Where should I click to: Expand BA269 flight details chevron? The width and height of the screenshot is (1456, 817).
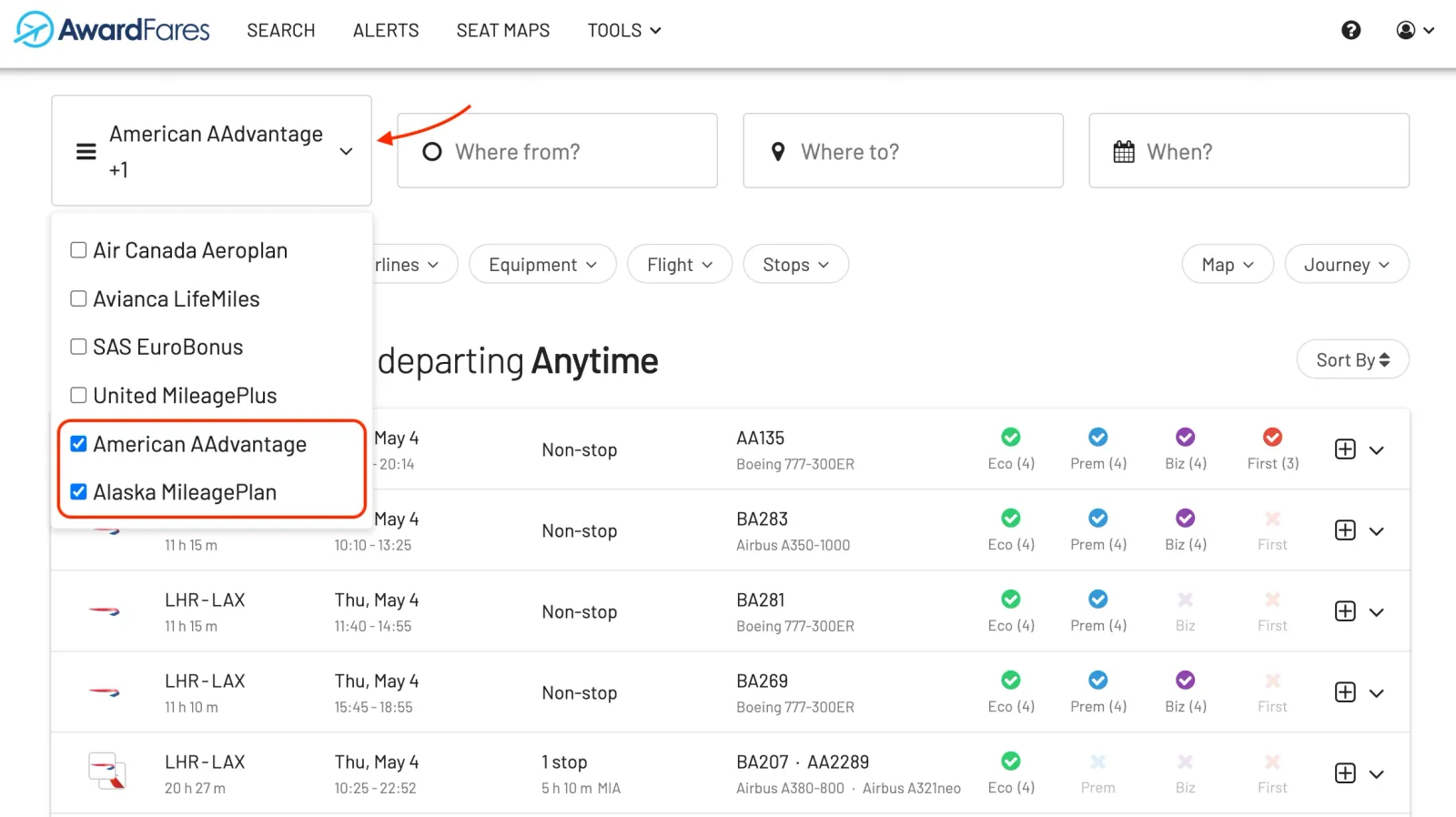1377,693
